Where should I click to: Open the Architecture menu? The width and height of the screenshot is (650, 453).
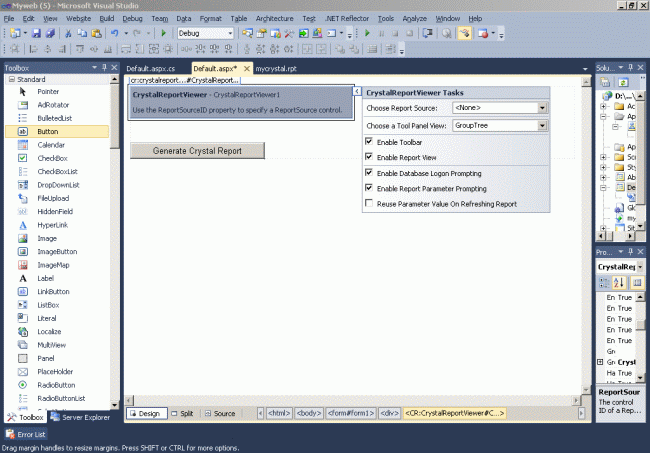click(x=274, y=19)
